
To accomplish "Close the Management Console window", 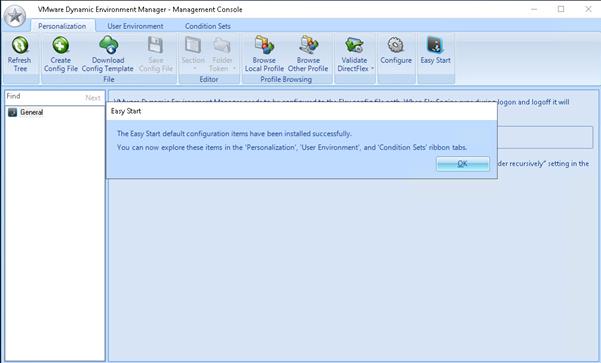I will point(588,9).
